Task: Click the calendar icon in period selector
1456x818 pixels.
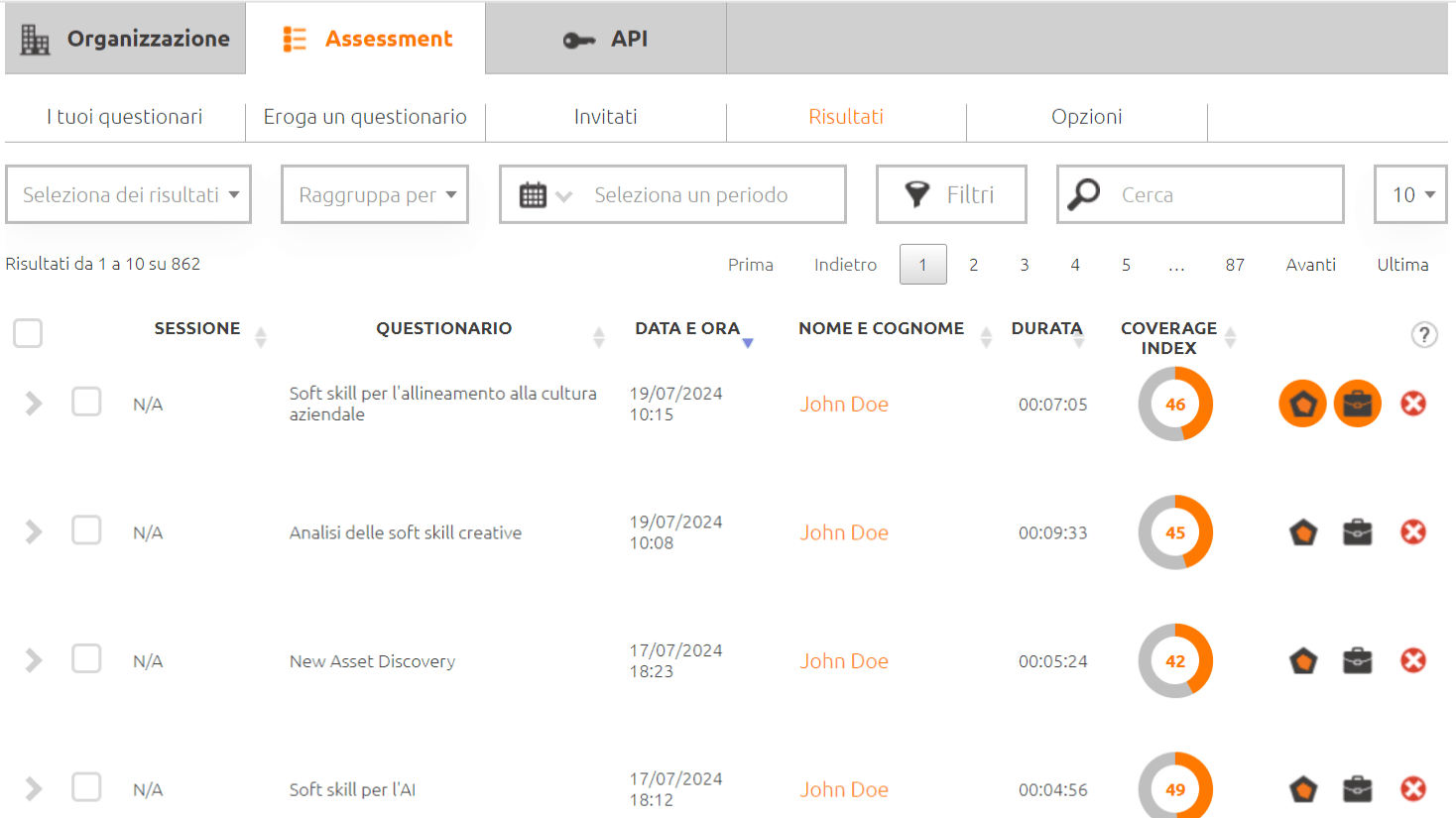Action: click(x=533, y=195)
